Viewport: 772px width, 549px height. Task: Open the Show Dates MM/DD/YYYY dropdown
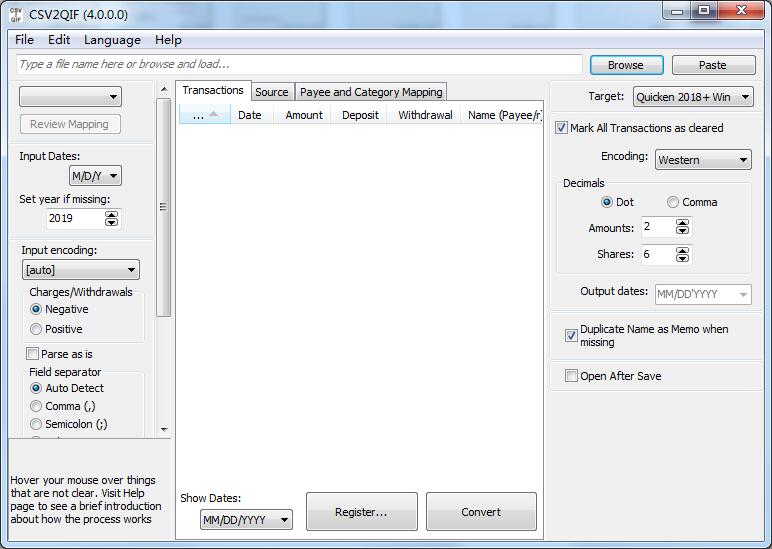pyautogui.click(x=246, y=520)
